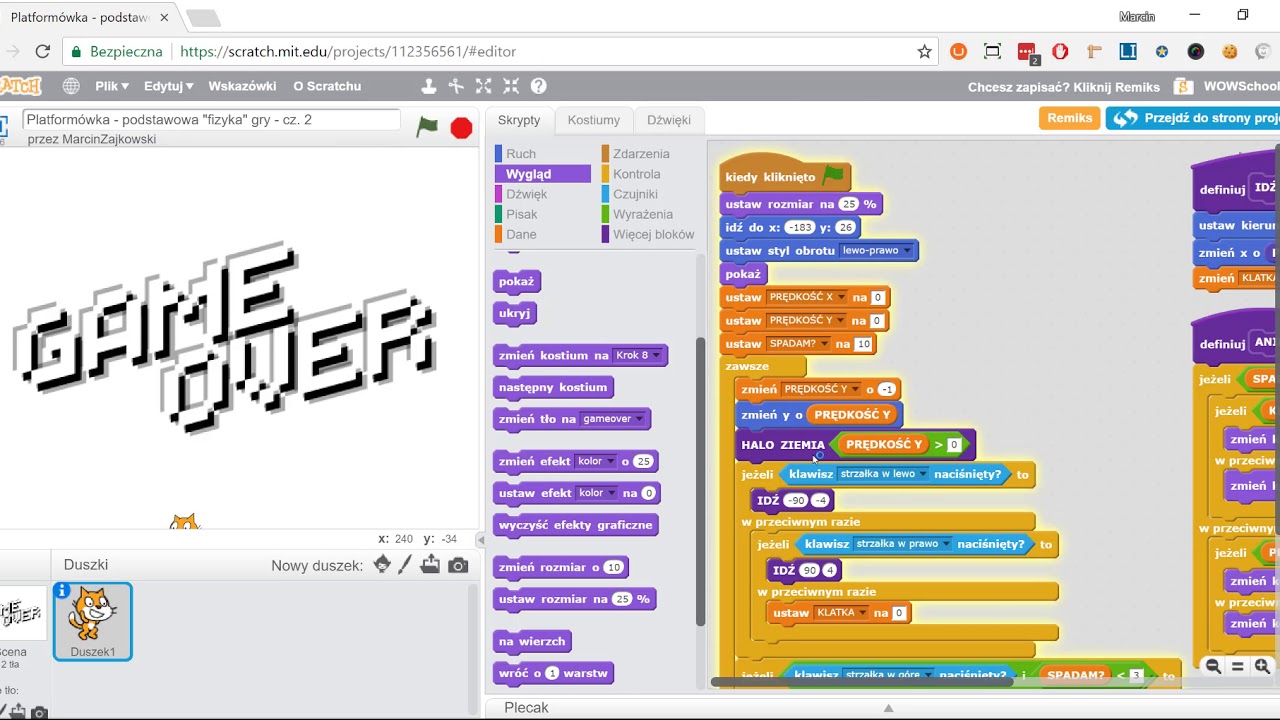Image resolution: width=1280 pixels, height=720 pixels.
Task: Open gameover backdrop dropdown in block
Action: click(613, 419)
